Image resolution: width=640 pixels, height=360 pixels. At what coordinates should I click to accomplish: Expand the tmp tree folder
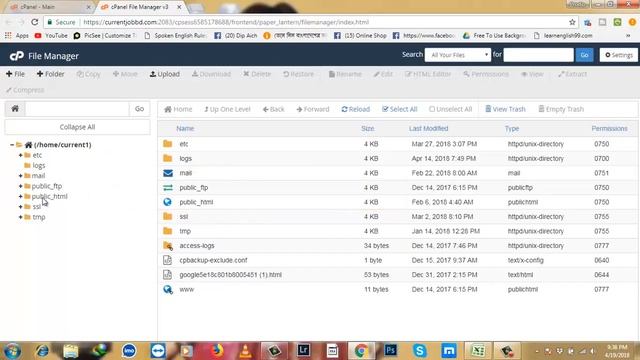click(x=20, y=217)
